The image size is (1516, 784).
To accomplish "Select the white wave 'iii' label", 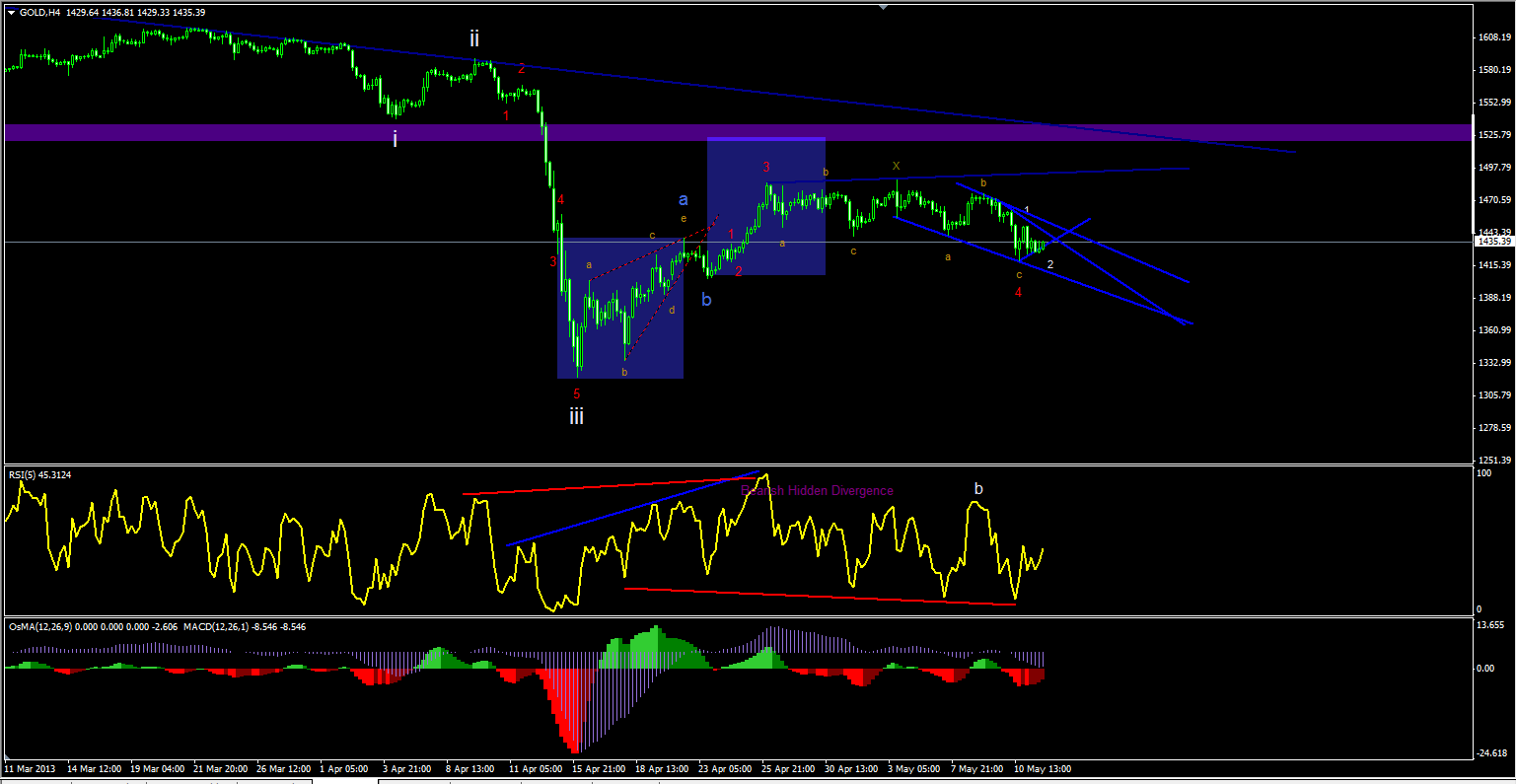I will tap(576, 416).
